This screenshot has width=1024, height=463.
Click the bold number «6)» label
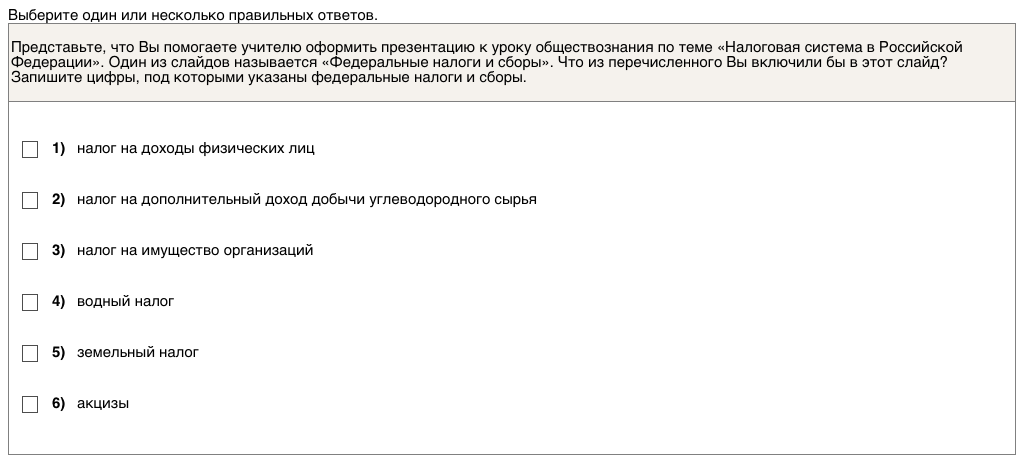58,404
